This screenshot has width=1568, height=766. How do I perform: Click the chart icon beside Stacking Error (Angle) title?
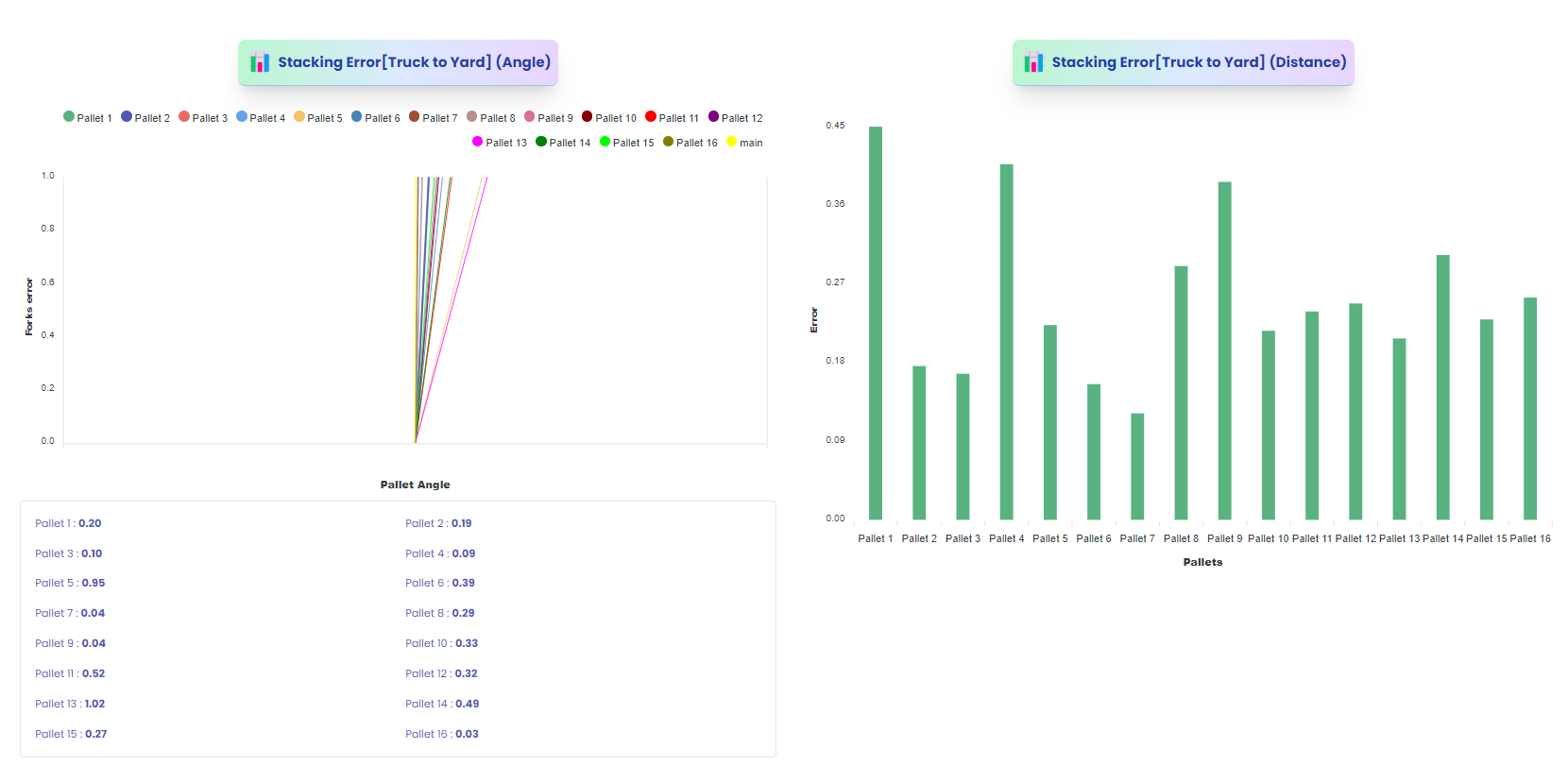[x=260, y=62]
